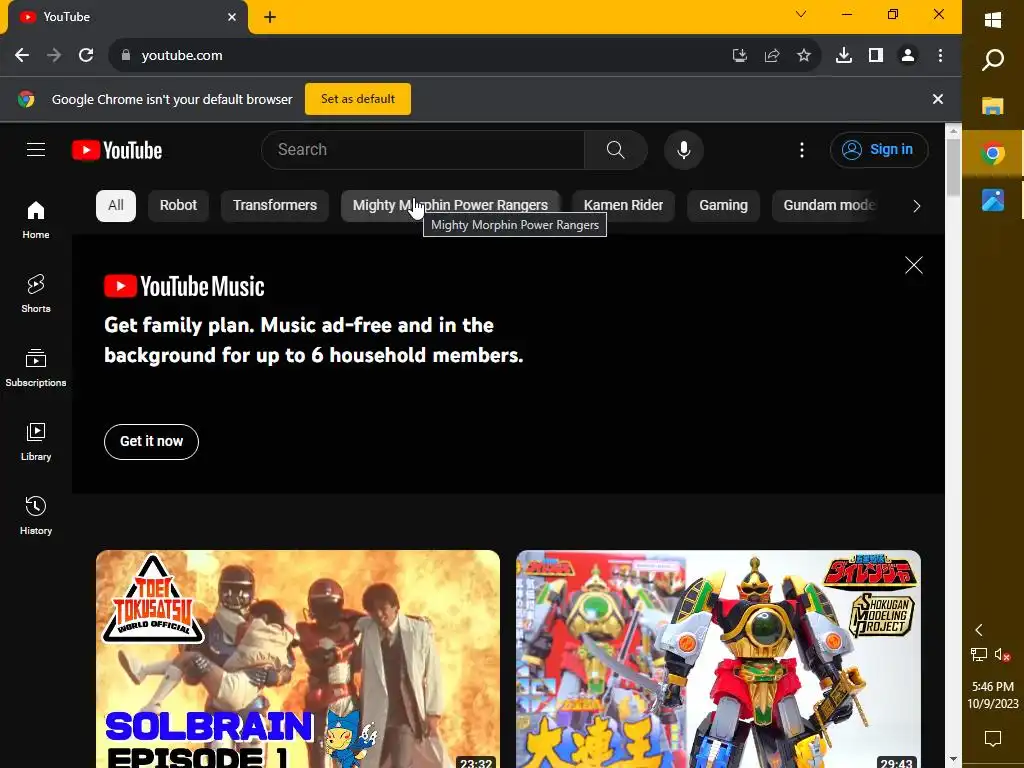1024x768 pixels.
Task: Select the All filter chip
Action: point(116,205)
